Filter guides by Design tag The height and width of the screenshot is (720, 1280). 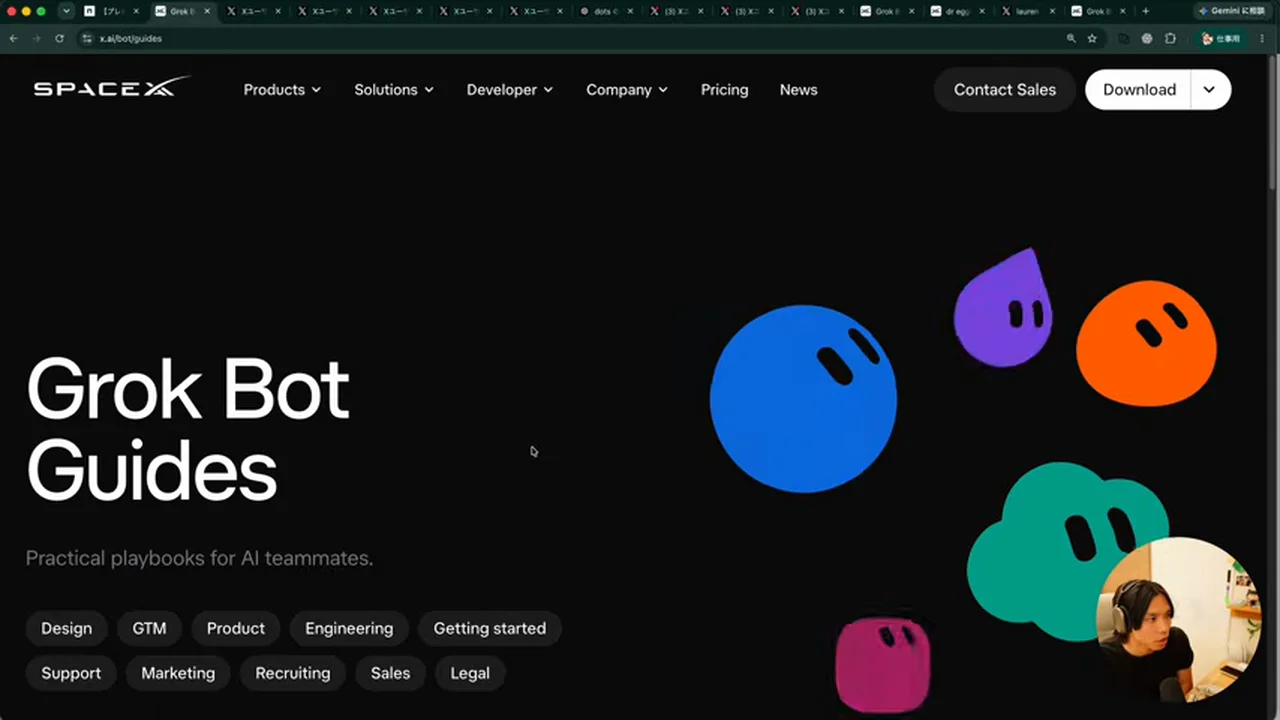tap(66, 628)
